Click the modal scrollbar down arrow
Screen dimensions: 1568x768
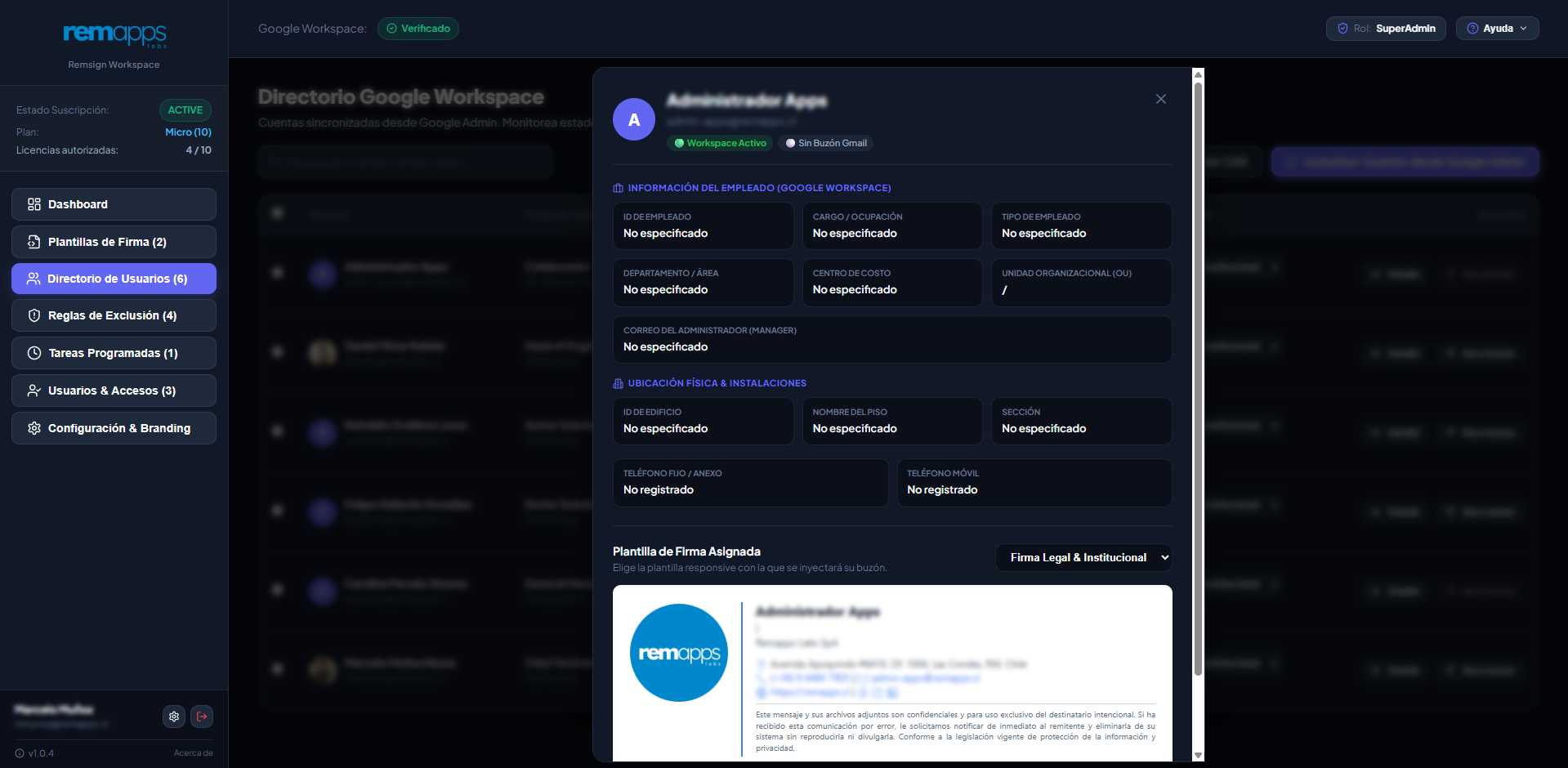point(1198,755)
